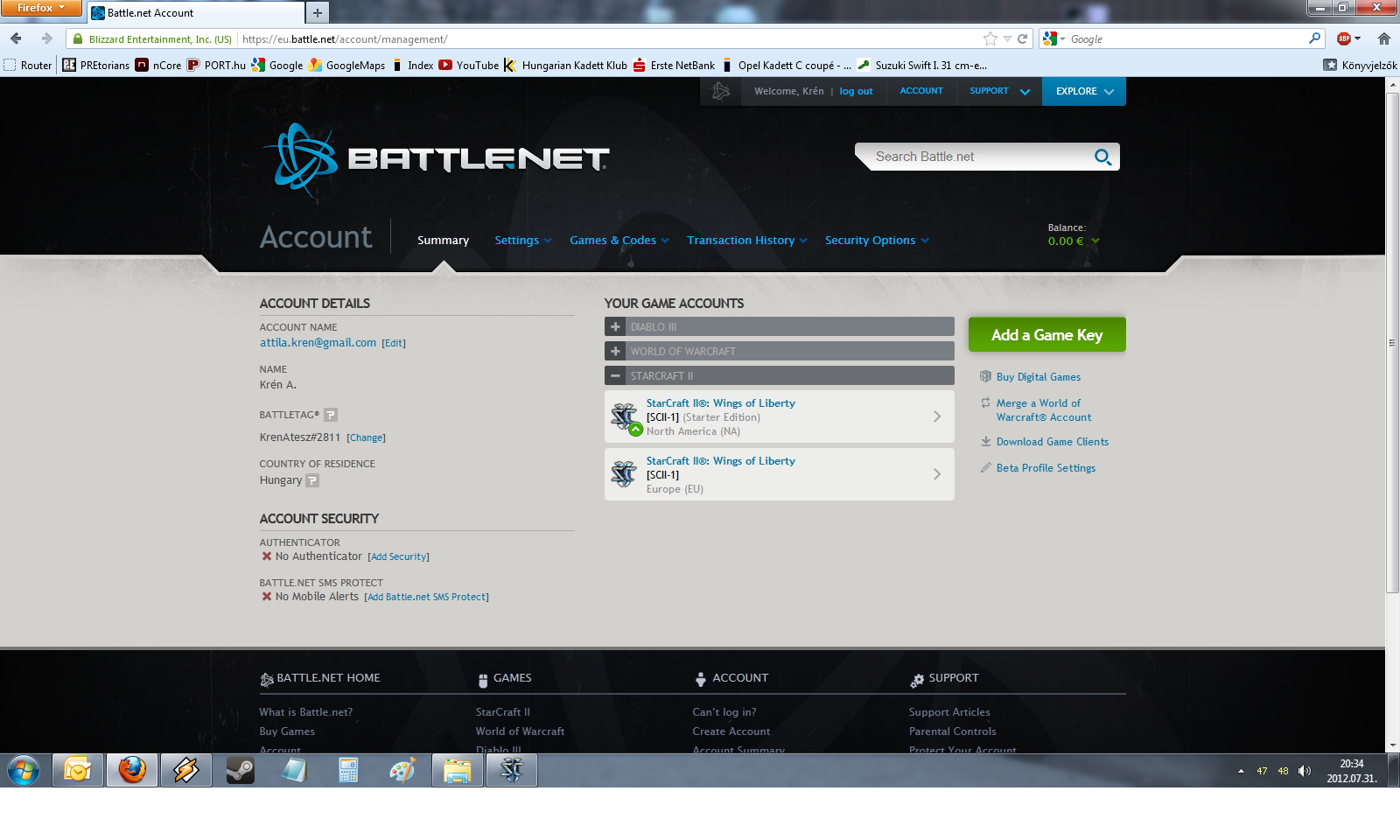
Task: Open the Settings dropdown menu
Action: pos(522,241)
